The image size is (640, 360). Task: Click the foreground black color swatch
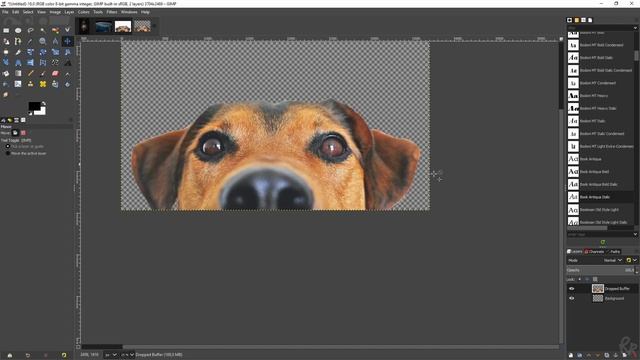point(33,106)
